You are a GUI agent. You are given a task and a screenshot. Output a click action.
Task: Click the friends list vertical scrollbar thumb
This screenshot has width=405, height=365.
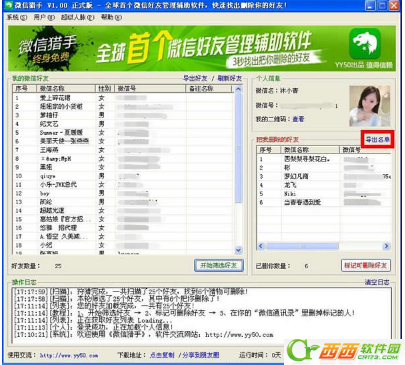point(238,147)
